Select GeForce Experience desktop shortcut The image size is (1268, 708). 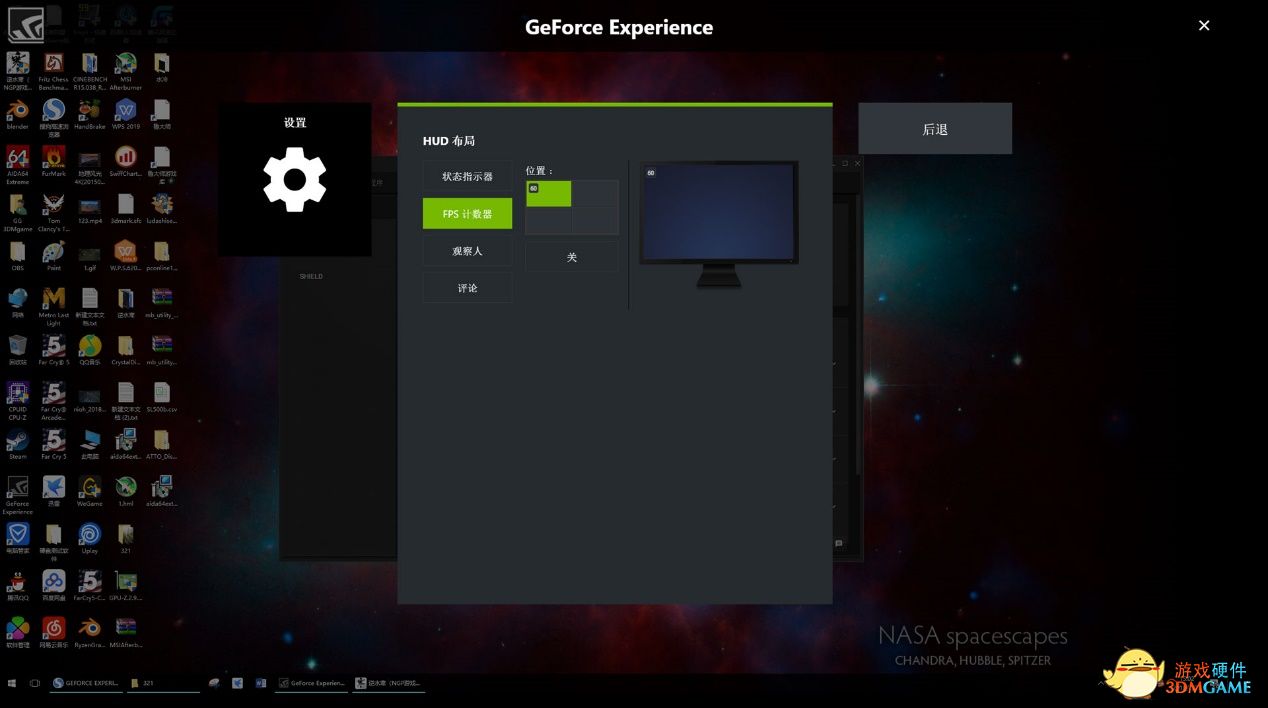pyautogui.click(x=18, y=496)
